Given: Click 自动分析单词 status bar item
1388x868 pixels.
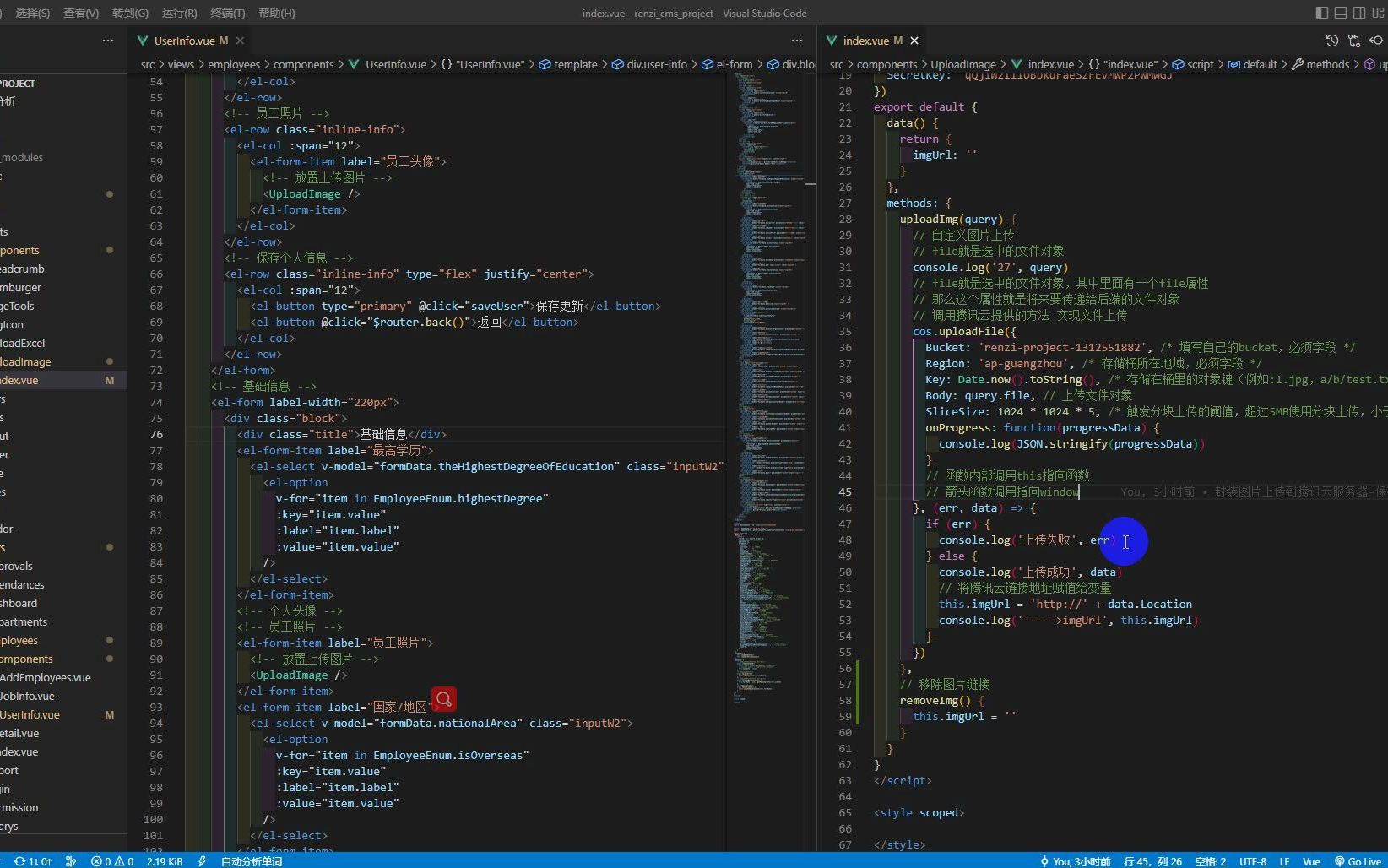Looking at the screenshot, I should 252,861.
